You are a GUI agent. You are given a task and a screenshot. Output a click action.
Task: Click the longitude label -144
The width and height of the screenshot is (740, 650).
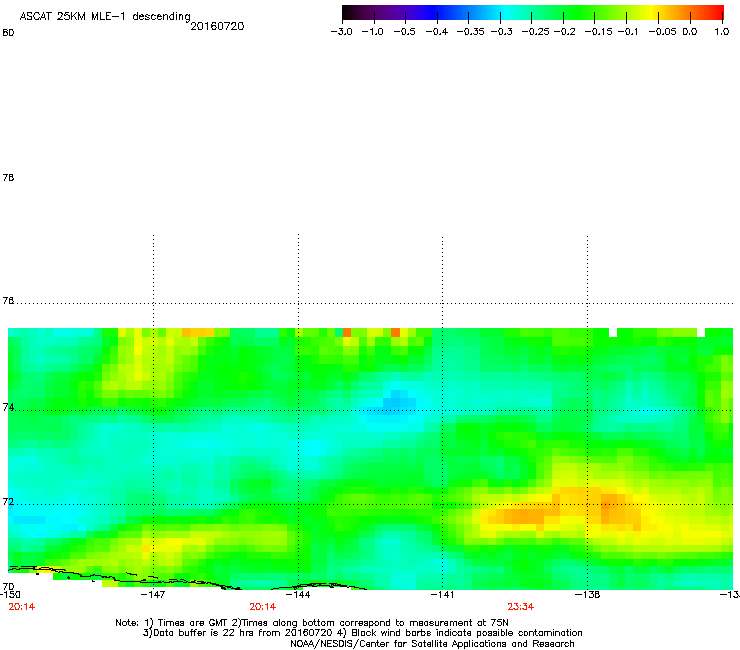[298, 594]
